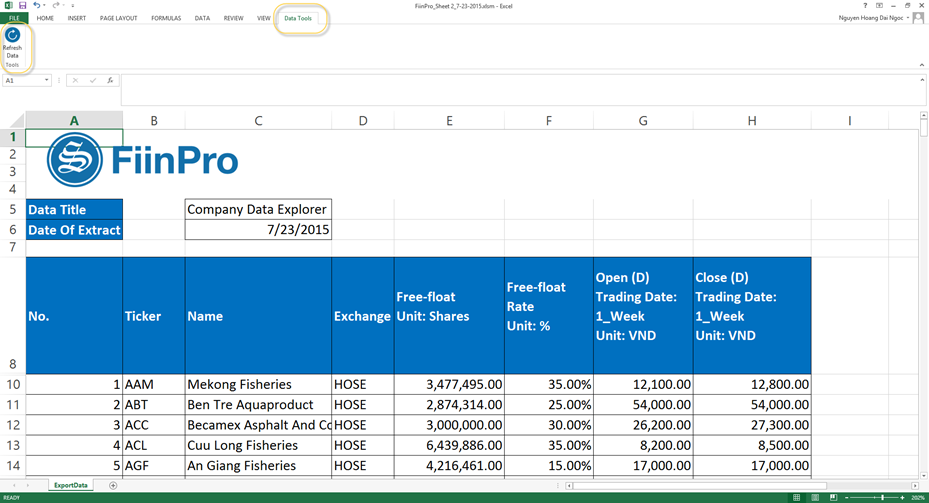Select column A header
929x503 pixels.
[x=74, y=121]
